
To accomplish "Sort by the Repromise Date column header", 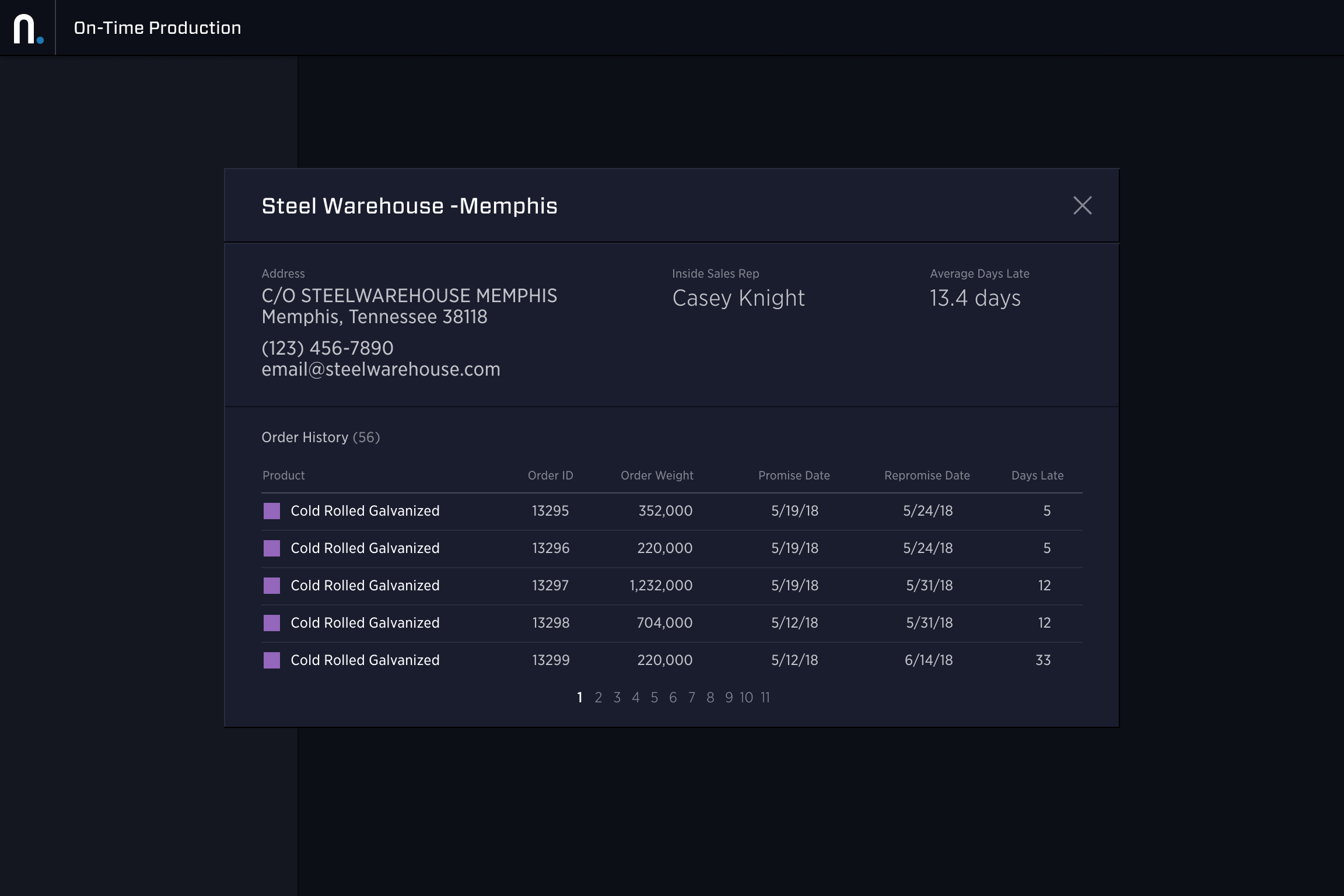I will point(927,475).
